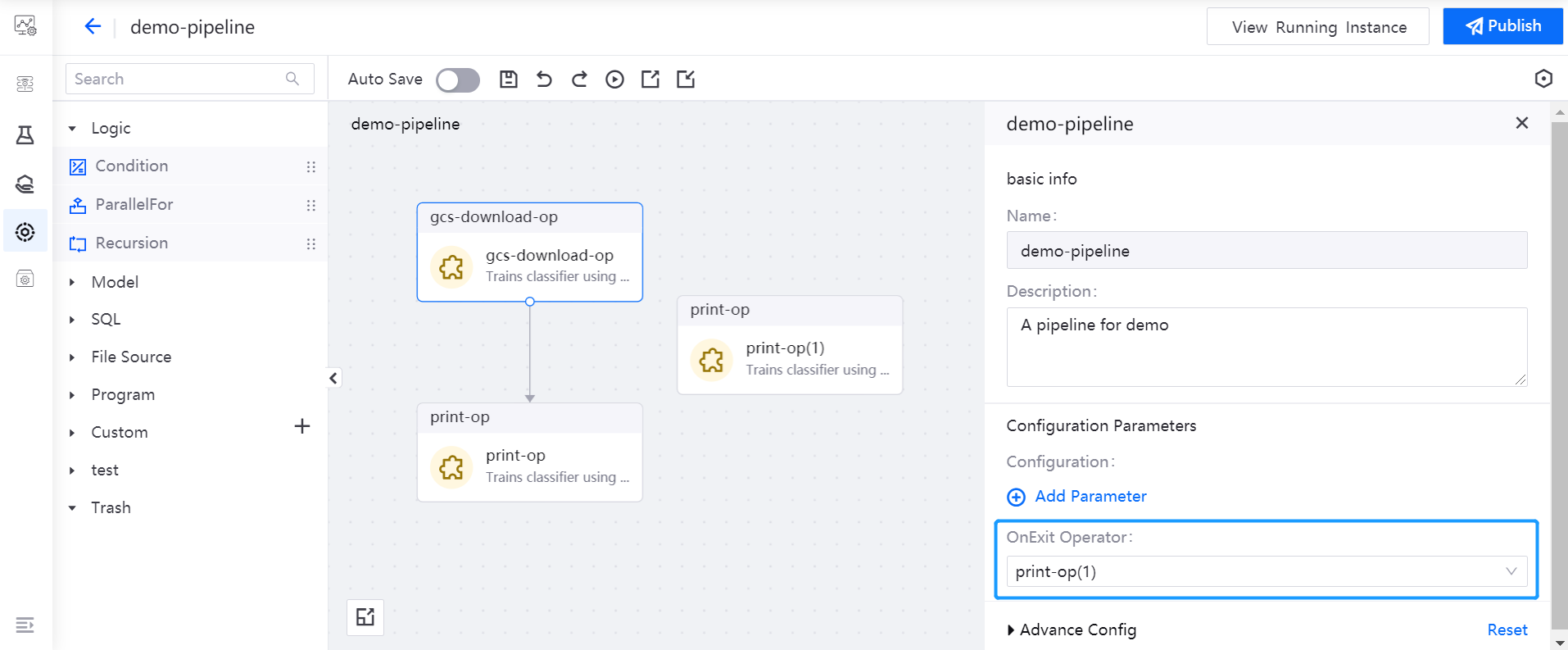1568x650 pixels.
Task: Expand the File Source category
Action: pos(72,357)
